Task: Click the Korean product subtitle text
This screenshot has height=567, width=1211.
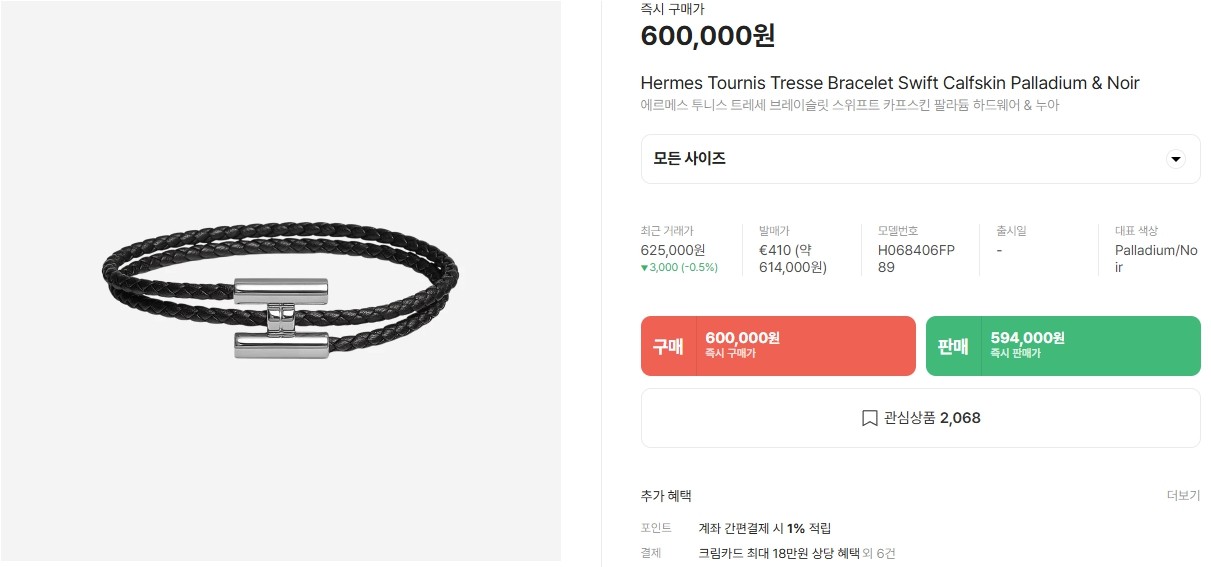Action: (850, 105)
